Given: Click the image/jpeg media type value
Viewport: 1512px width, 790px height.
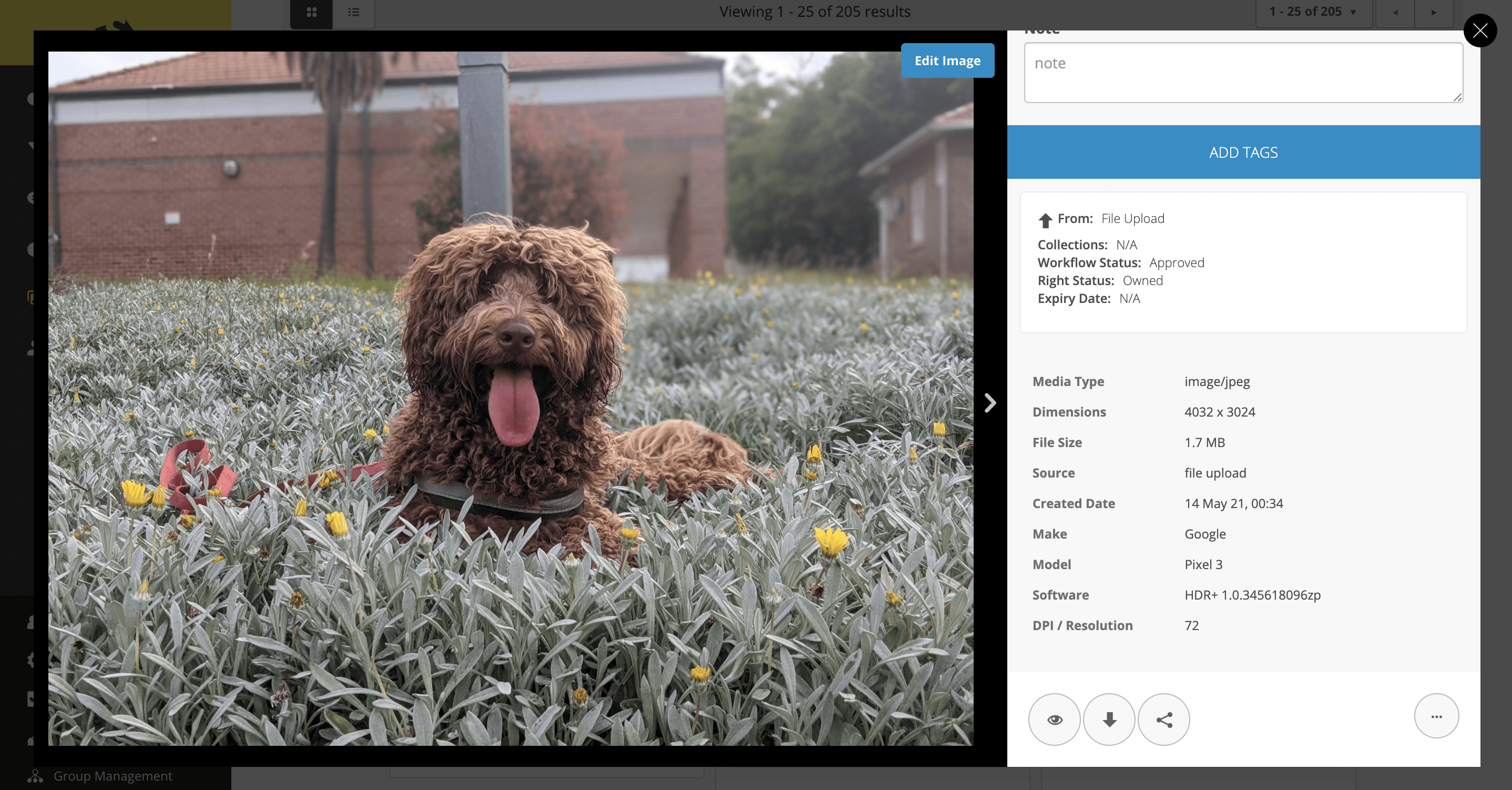Looking at the screenshot, I should [x=1217, y=382].
